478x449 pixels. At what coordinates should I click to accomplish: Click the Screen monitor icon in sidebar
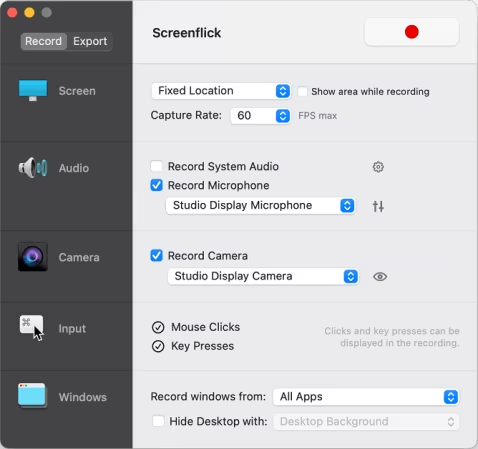click(33, 90)
